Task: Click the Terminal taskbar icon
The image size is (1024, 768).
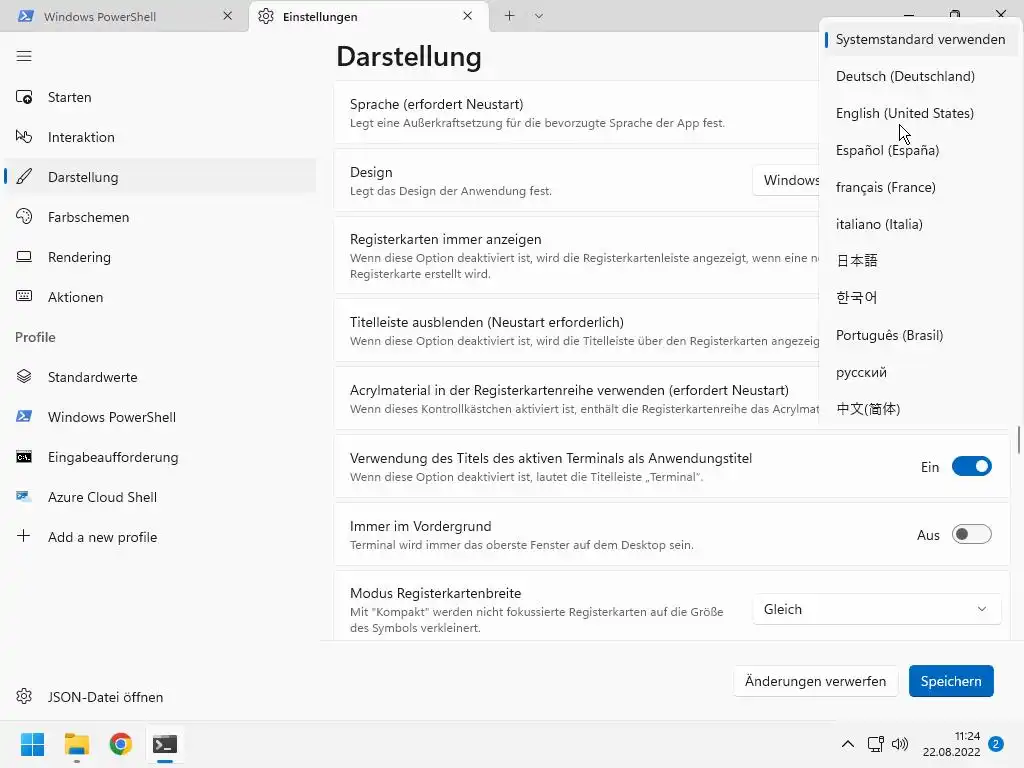Action: [x=165, y=744]
